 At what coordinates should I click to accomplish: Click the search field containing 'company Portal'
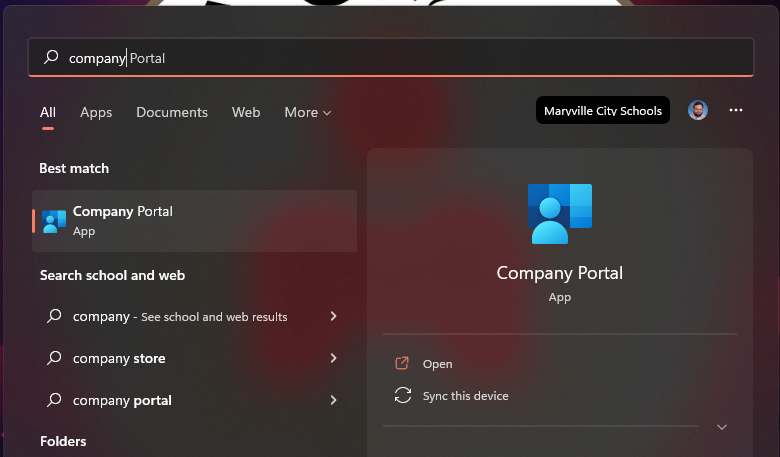(390, 58)
